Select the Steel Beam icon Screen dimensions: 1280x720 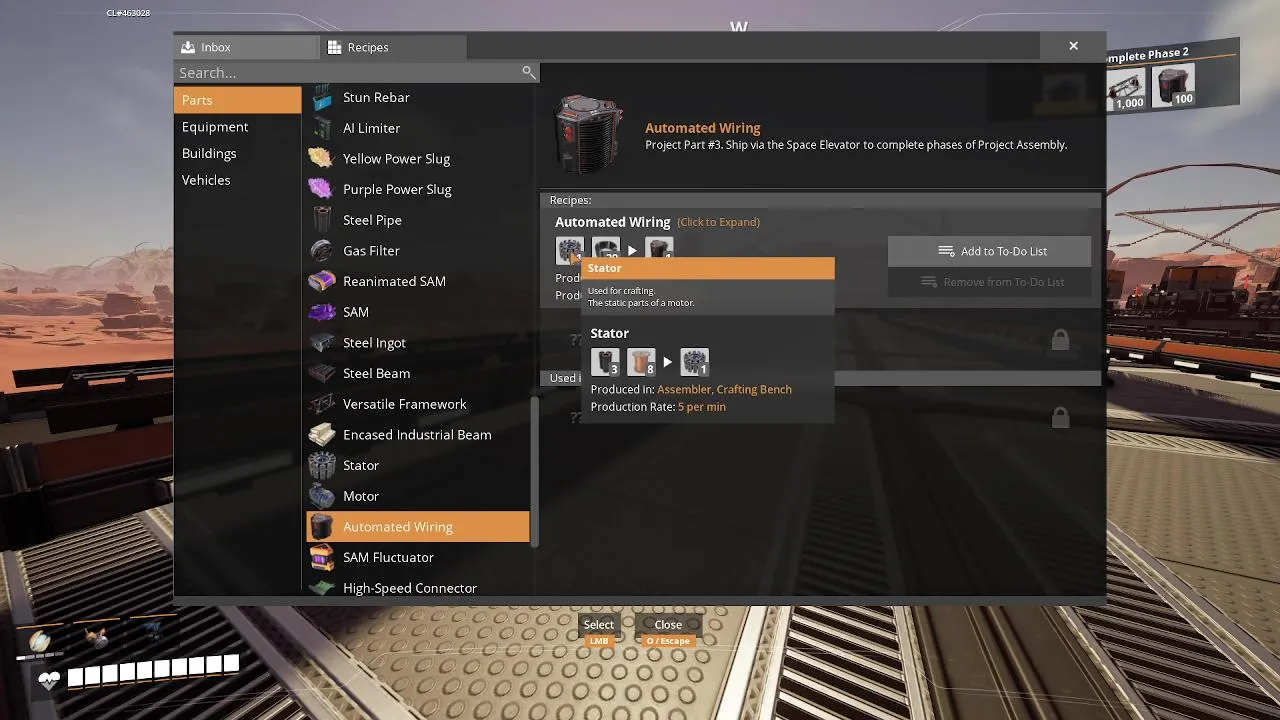tap(321, 373)
